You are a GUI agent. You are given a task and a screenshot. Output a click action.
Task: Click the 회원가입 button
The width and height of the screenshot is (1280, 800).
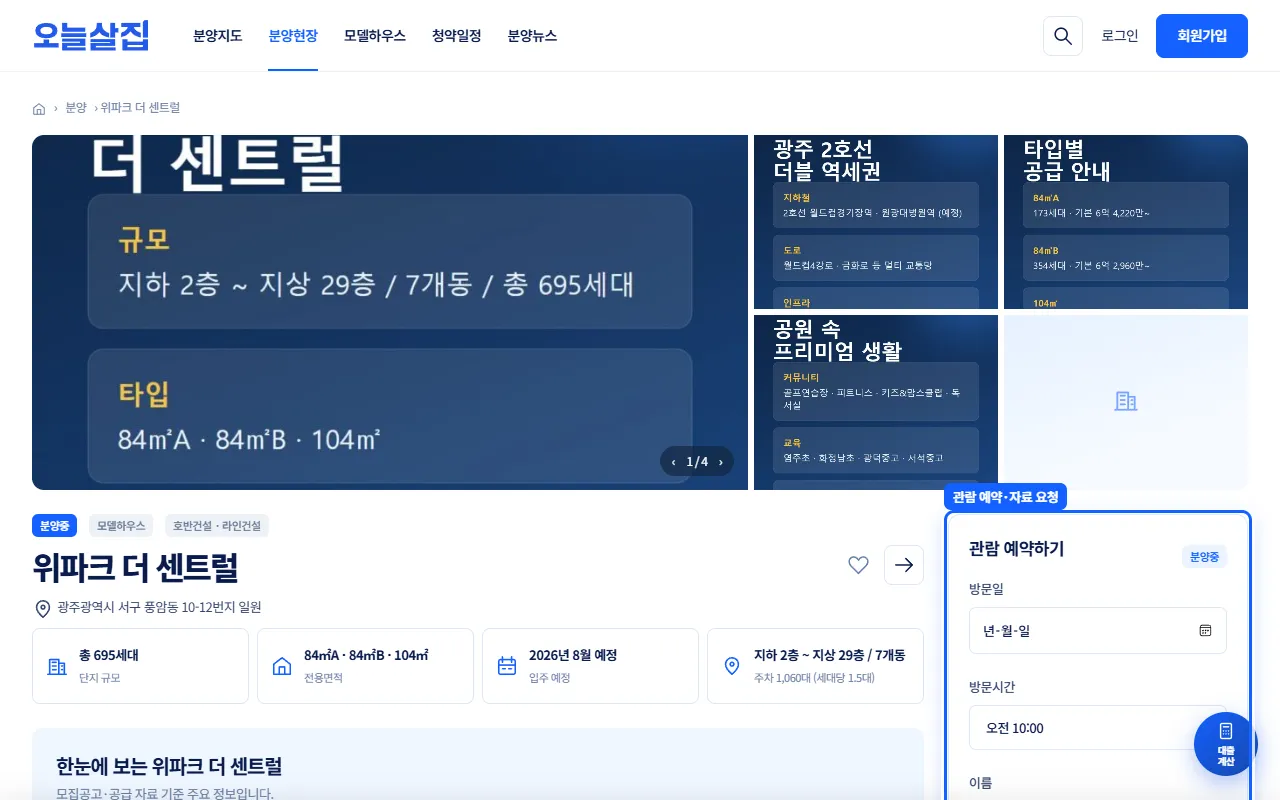tap(1202, 36)
